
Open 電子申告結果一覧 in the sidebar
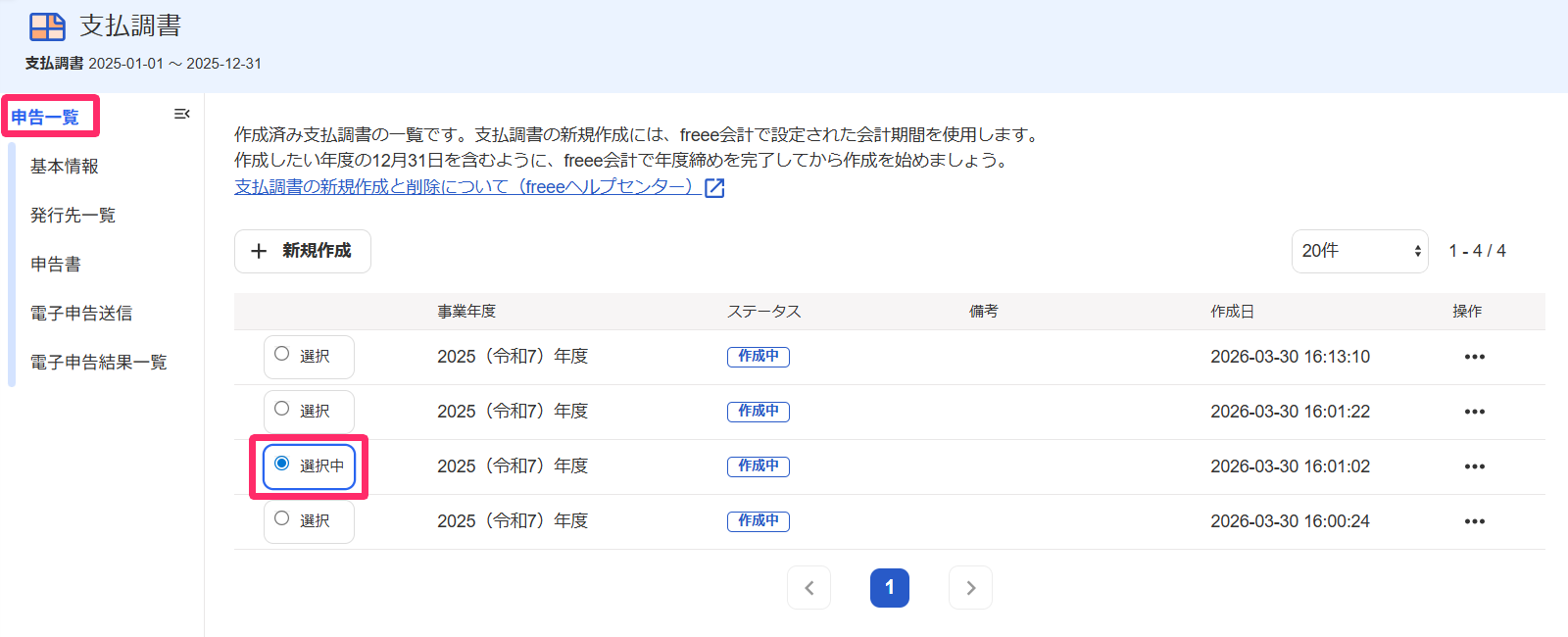pos(98,363)
